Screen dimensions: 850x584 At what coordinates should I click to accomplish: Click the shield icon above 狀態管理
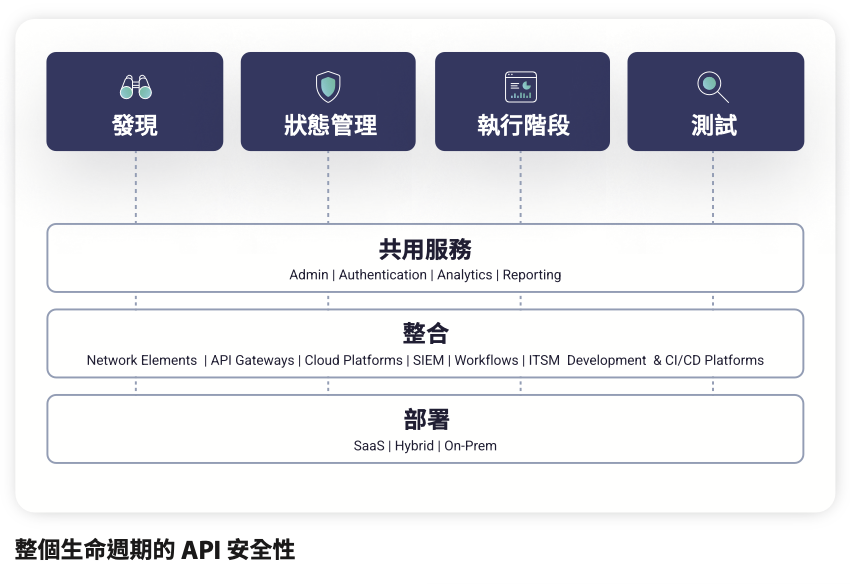pos(328,87)
